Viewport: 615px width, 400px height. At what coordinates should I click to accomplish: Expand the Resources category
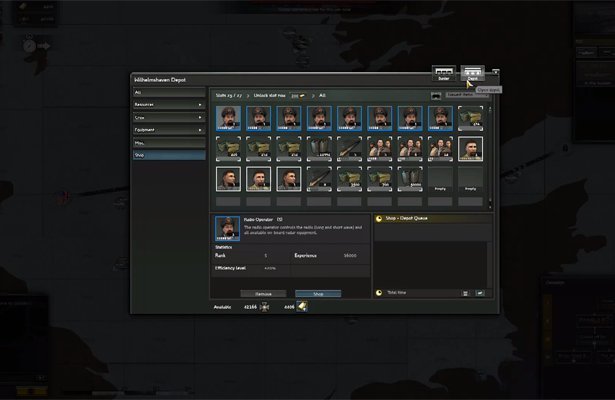tap(169, 103)
